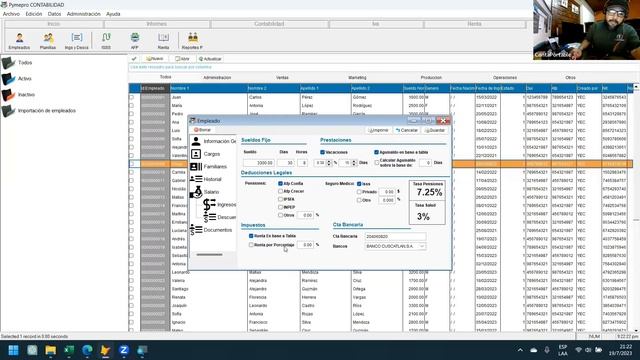Open the Bancos dropdown list

point(422,247)
